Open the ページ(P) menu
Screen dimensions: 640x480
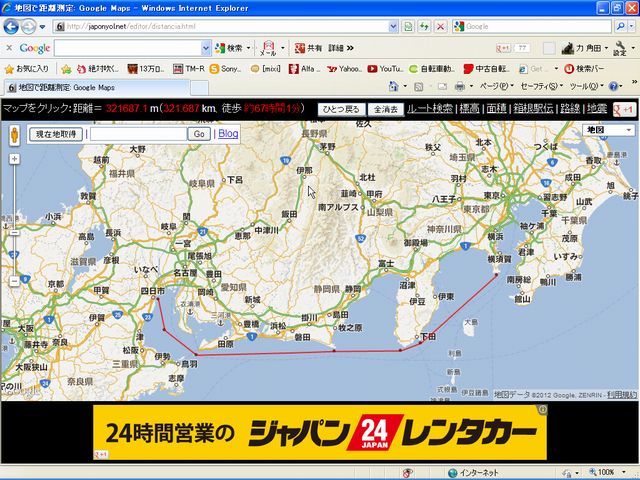click(x=496, y=86)
